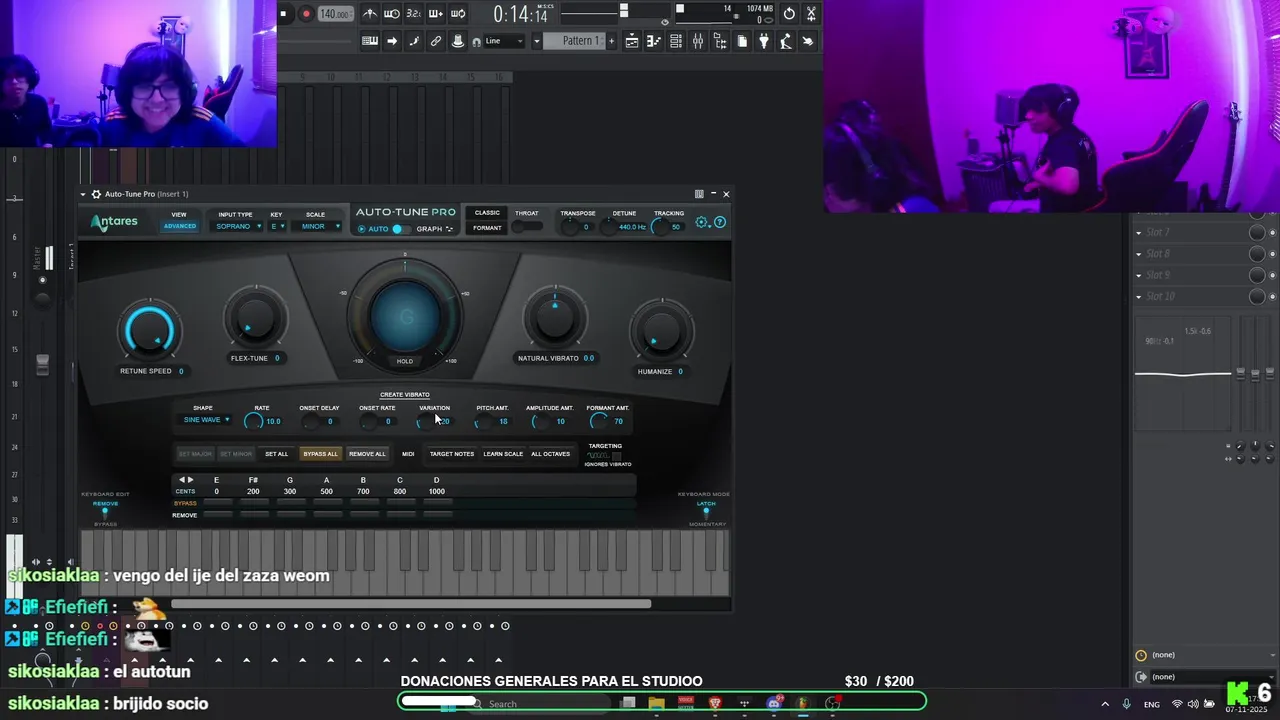Expand mixer Slot 7 arrow
This screenshot has width=1280, height=720.
[x=1138, y=232]
